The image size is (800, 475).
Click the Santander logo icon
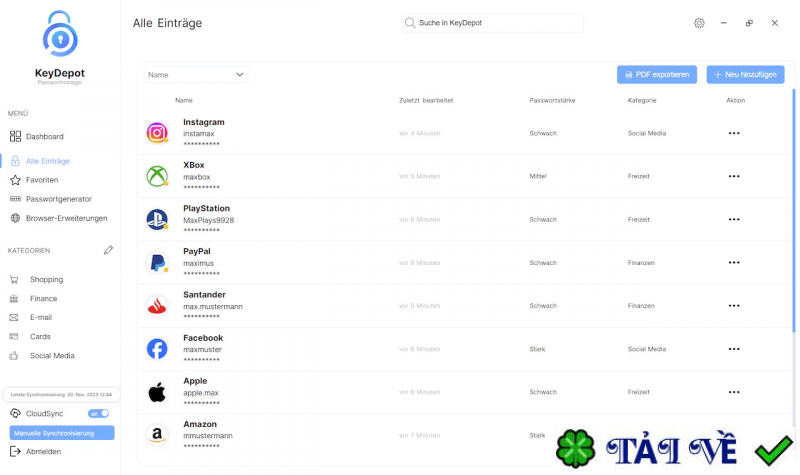pos(157,306)
